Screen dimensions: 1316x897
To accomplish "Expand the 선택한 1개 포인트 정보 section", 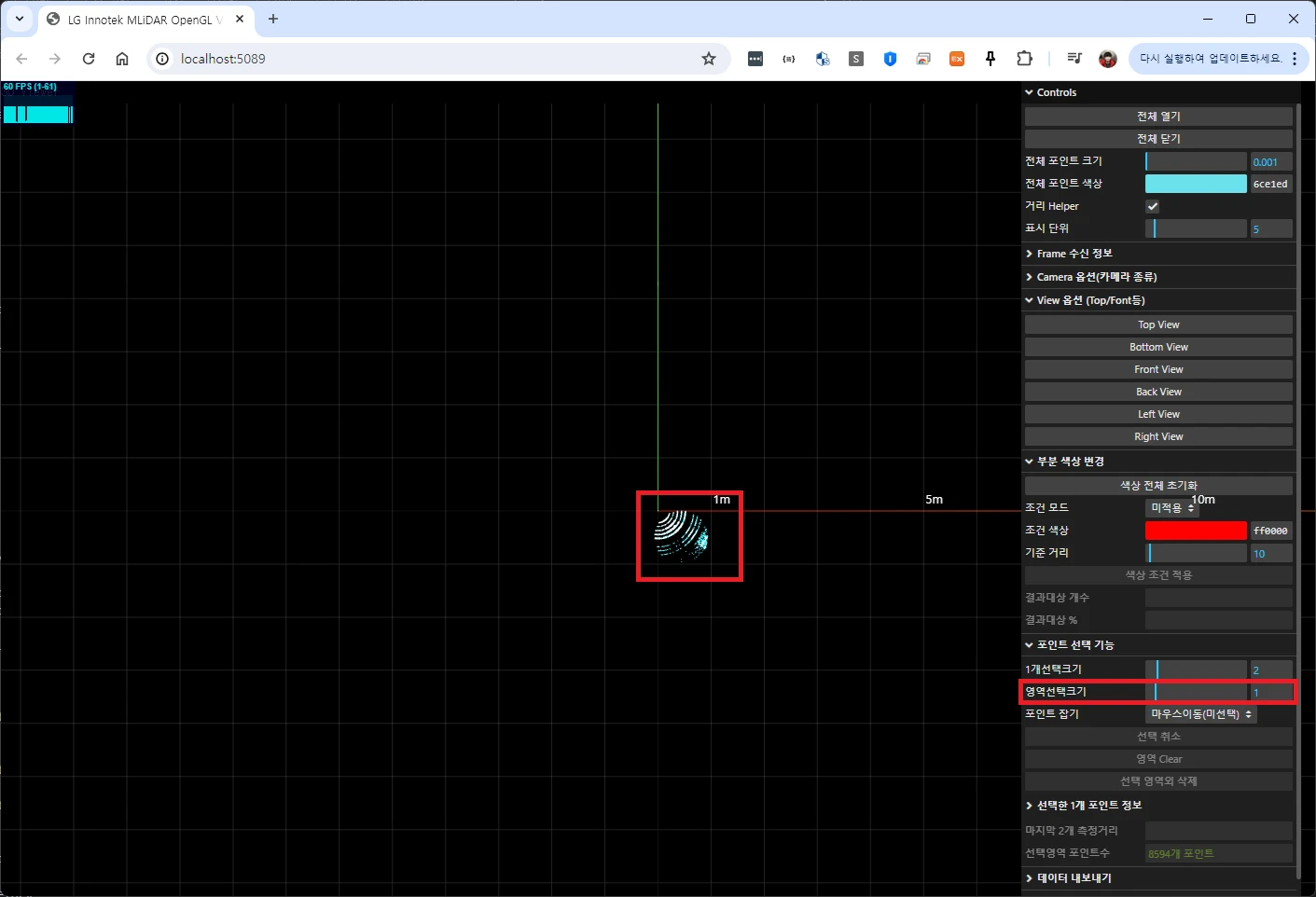I will pyautogui.click(x=1158, y=806).
